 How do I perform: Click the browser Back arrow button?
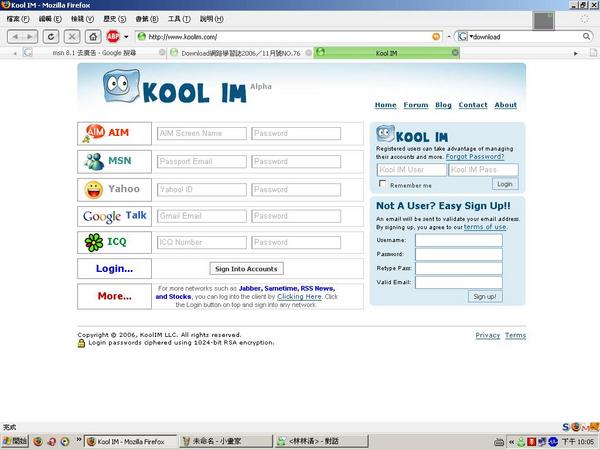[15, 37]
